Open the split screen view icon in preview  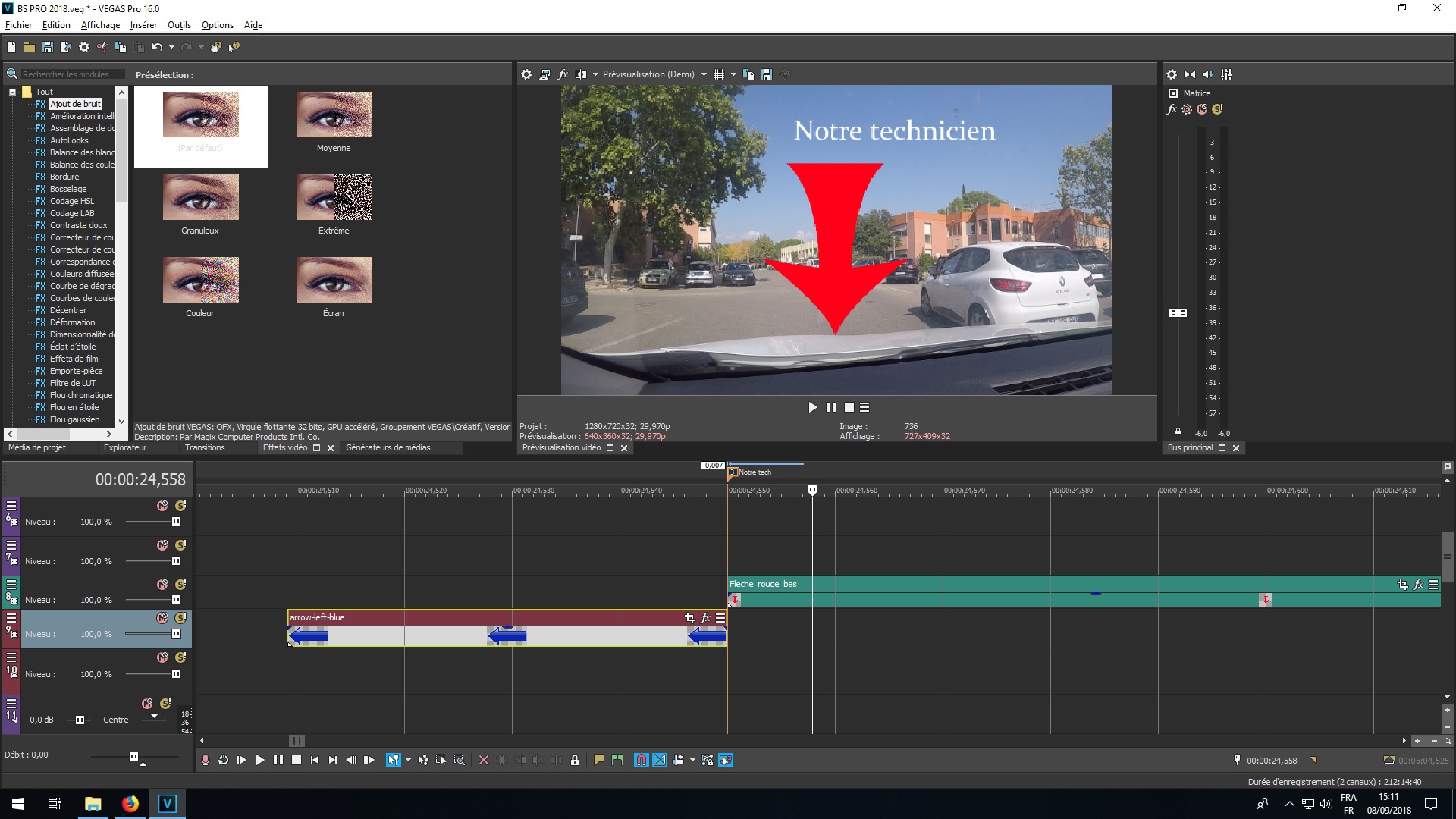(581, 74)
